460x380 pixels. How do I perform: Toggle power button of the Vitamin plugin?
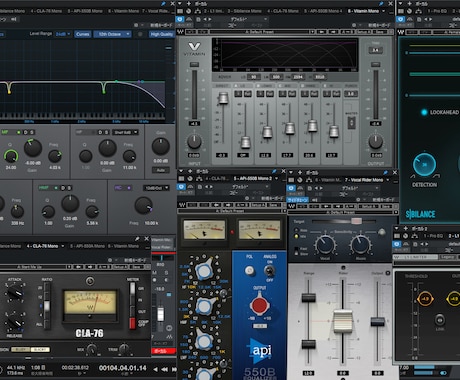180,19
